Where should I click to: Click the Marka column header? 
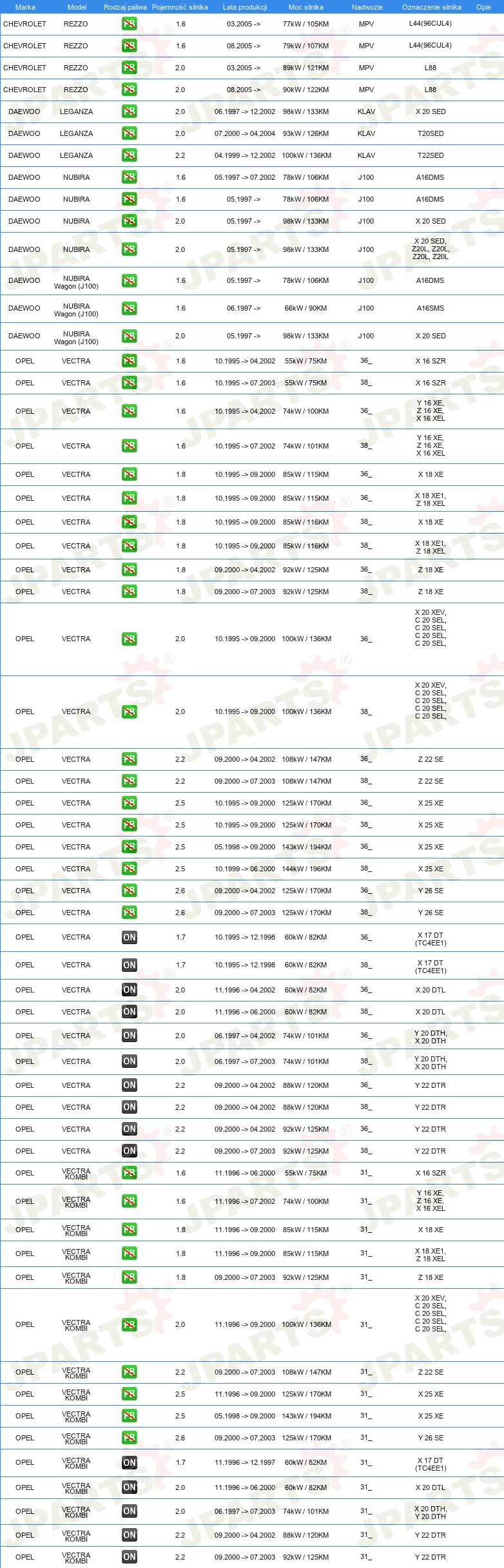(x=25, y=7)
